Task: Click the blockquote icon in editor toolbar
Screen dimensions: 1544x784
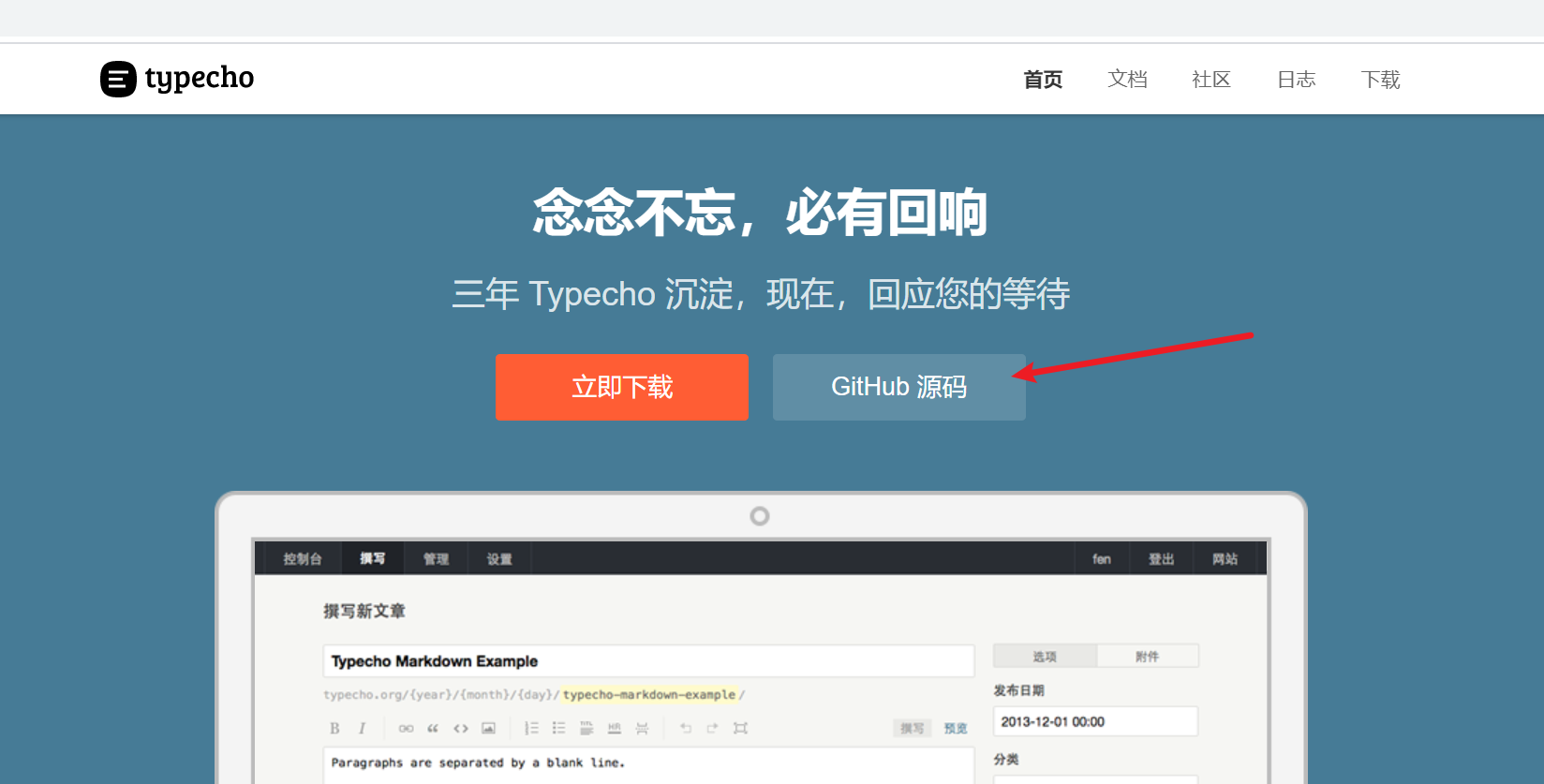Action: tap(433, 728)
